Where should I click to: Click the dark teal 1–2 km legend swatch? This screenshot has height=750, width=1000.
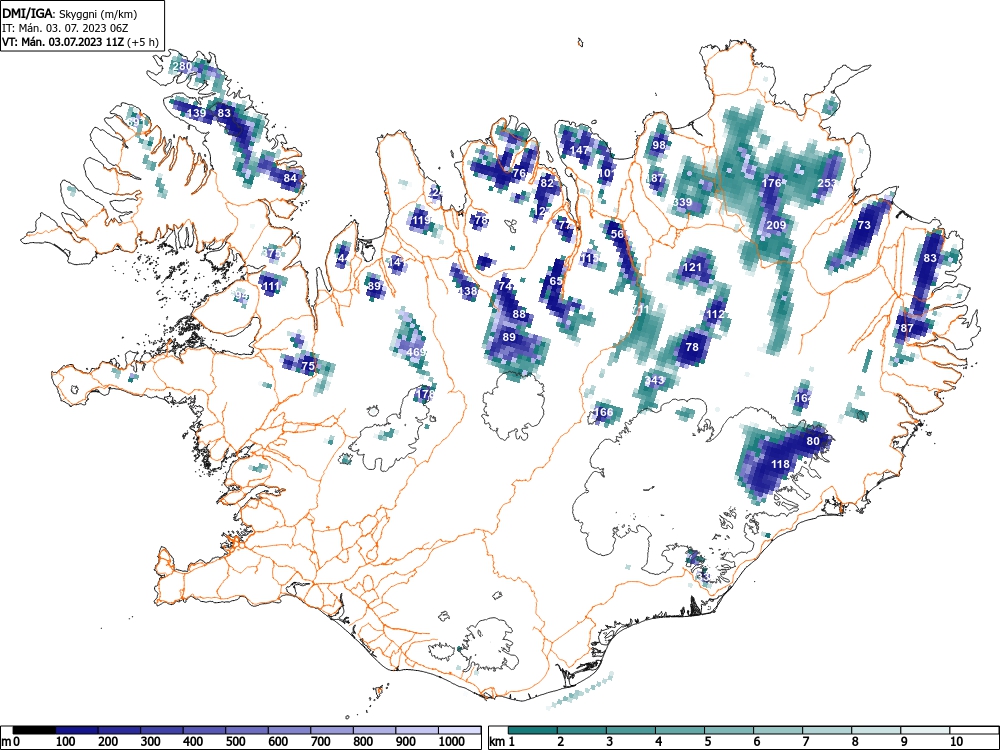tap(533, 730)
